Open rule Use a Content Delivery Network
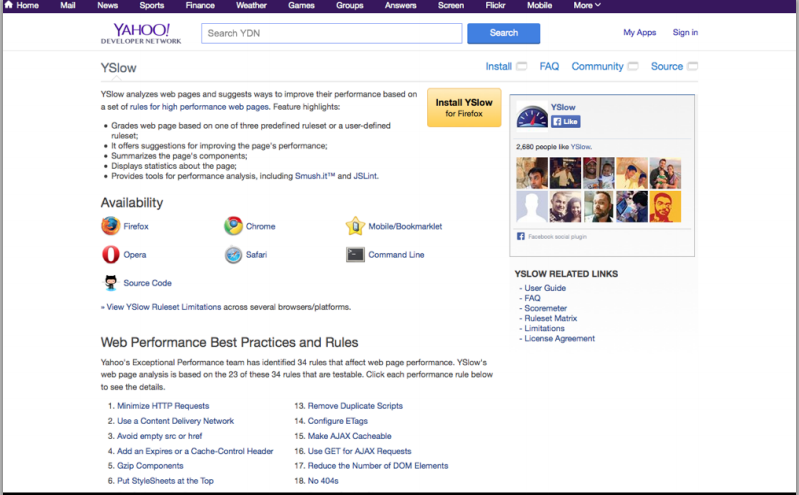This screenshot has height=495, width=799. pos(175,421)
